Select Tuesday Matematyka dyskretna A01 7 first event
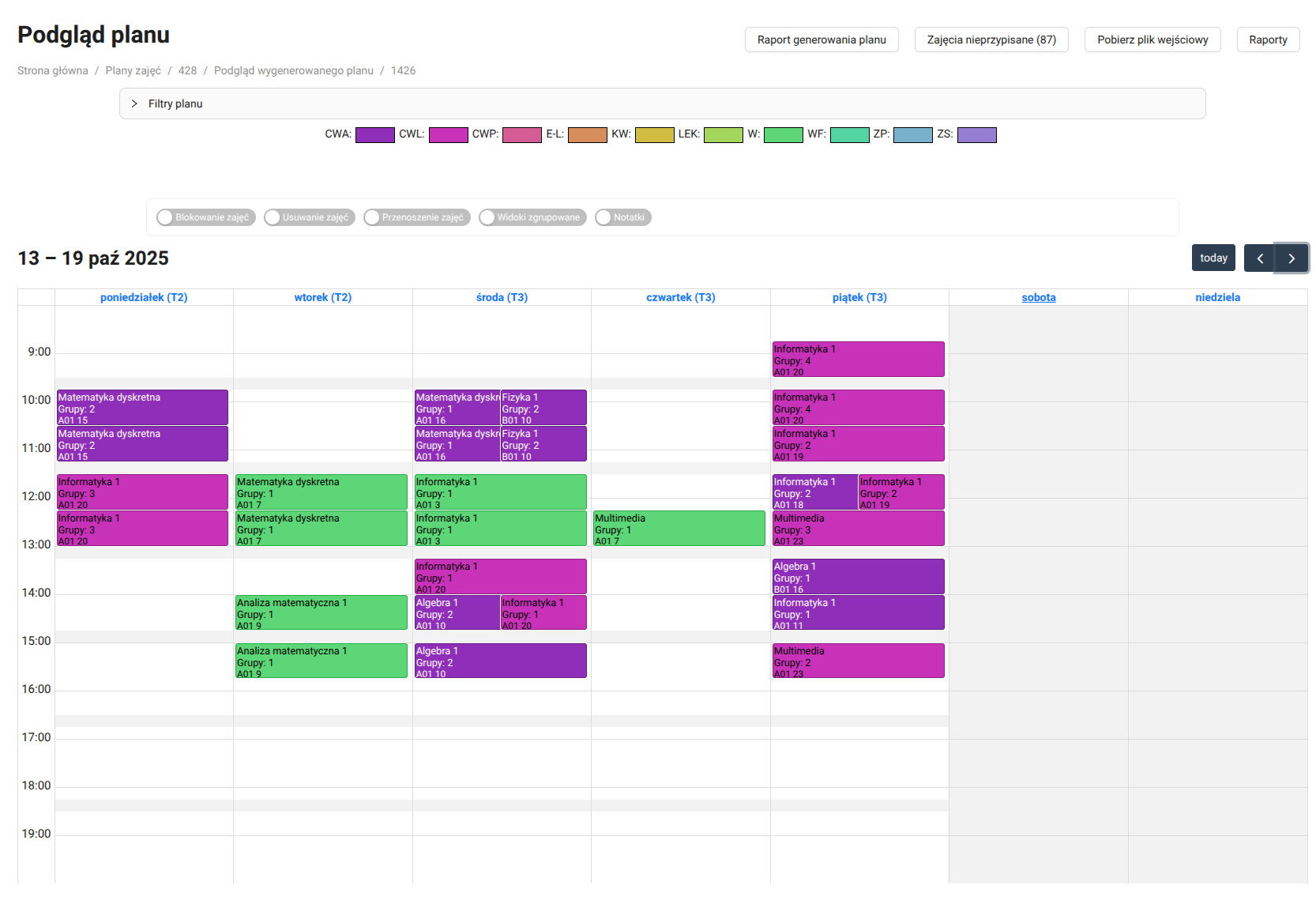Image resolution: width=1316 pixels, height=904 pixels. [321, 492]
